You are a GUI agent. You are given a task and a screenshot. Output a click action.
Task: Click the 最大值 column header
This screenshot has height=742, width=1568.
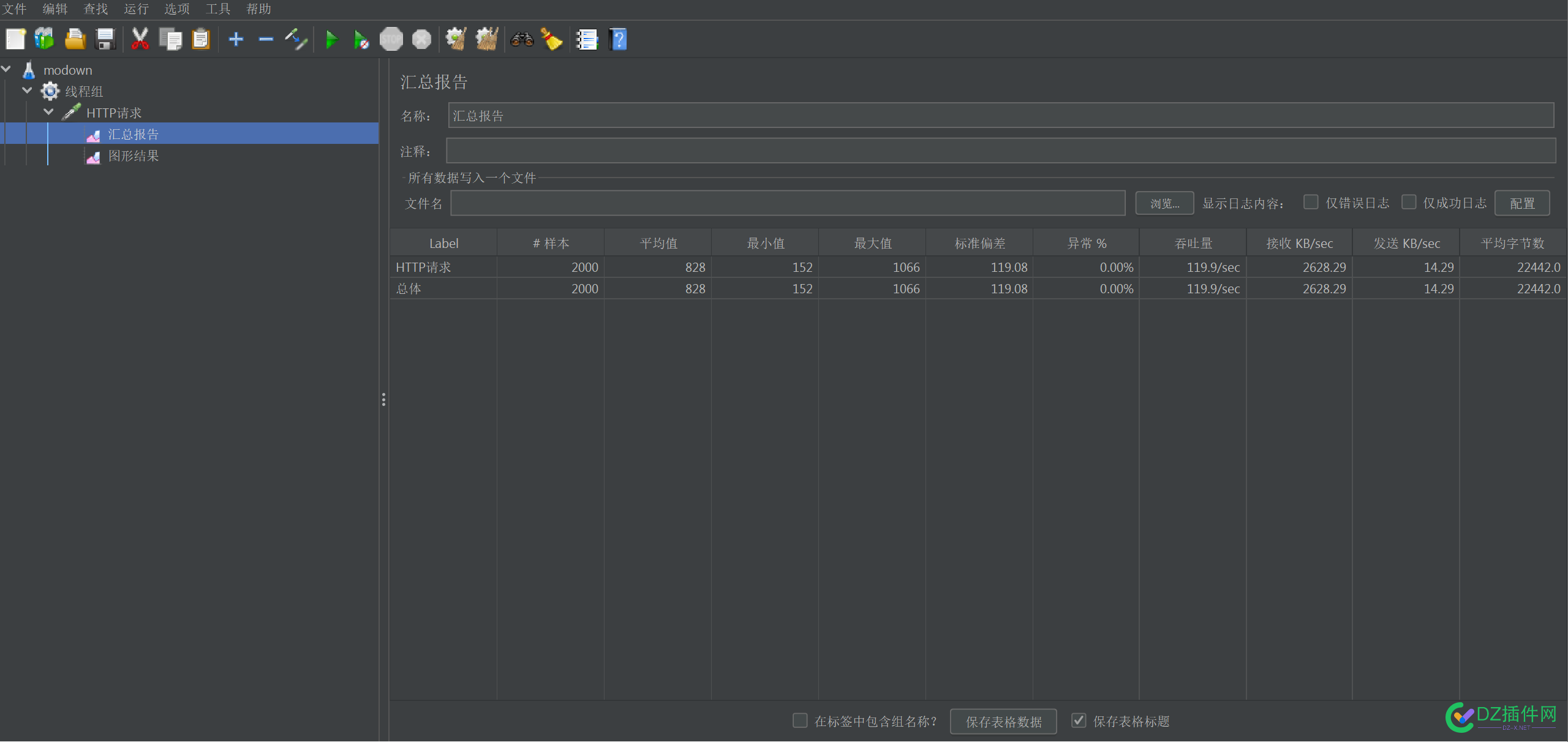coord(872,244)
